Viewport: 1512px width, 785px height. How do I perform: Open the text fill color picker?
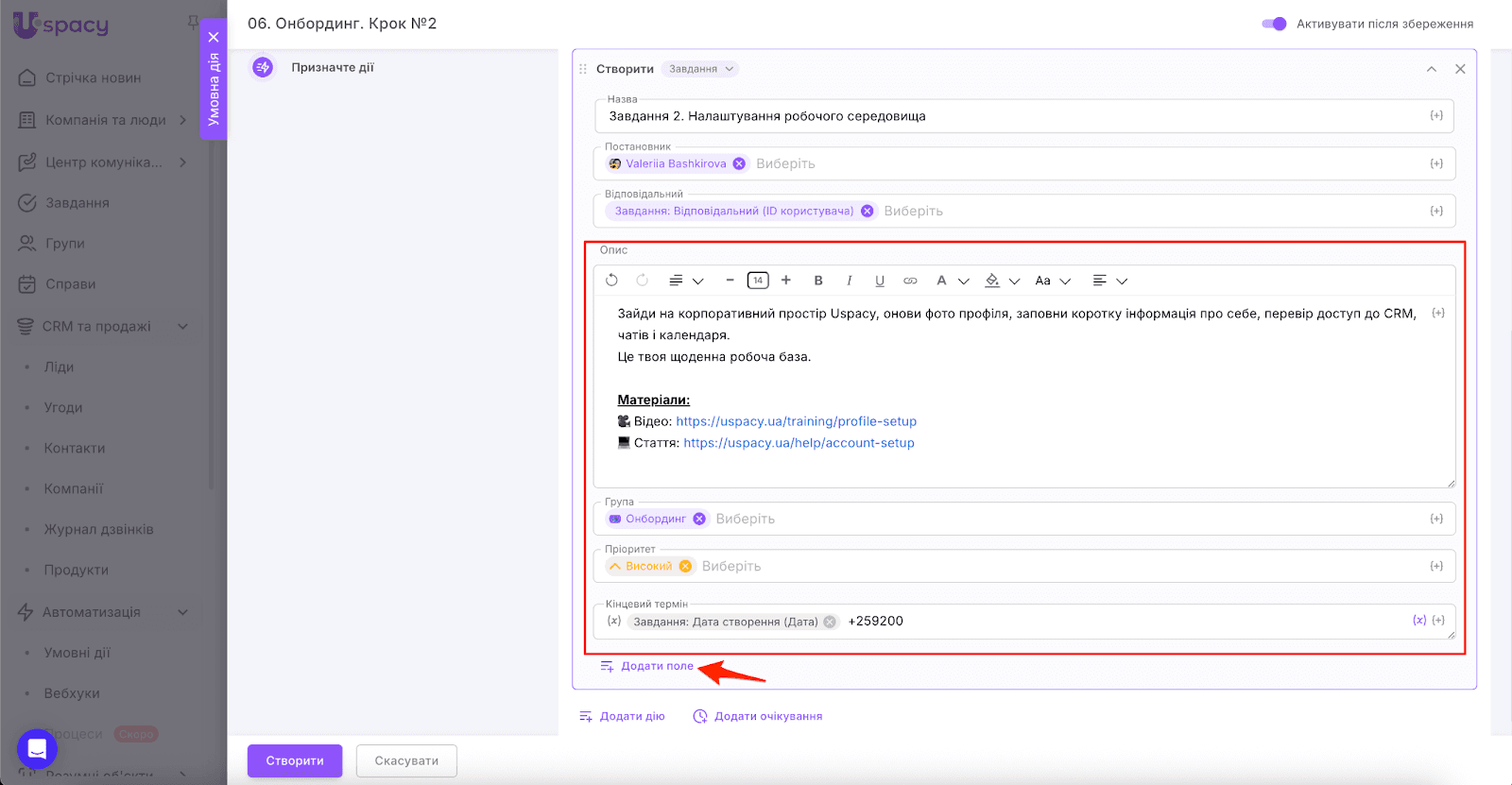pos(1001,281)
